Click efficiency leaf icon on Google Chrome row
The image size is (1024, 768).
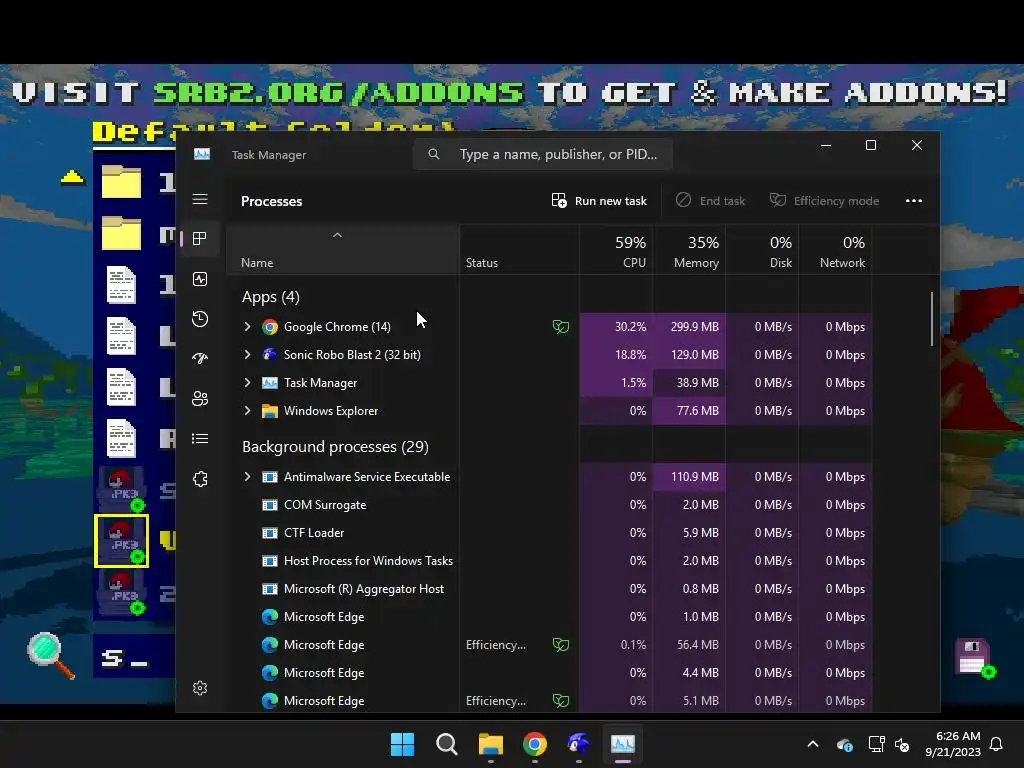(561, 327)
